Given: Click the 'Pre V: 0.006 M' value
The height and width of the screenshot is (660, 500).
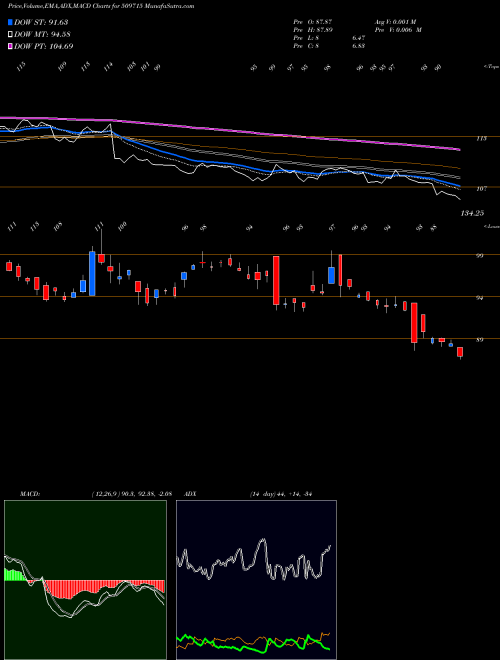Looking at the screenshot, I should [x=398, y=30].
